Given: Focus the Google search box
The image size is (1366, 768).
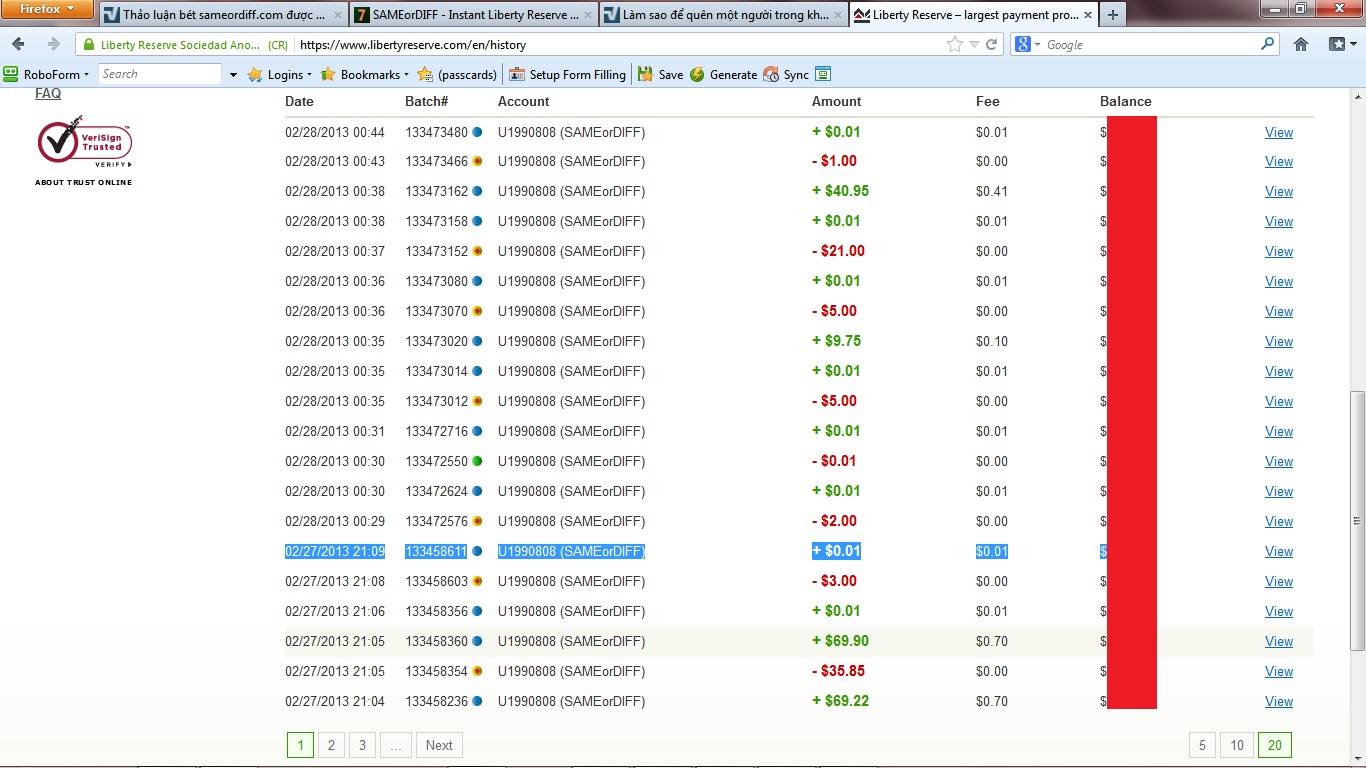Looking at the screenshot, I should pyautogui.click(x=1150, y=44).
